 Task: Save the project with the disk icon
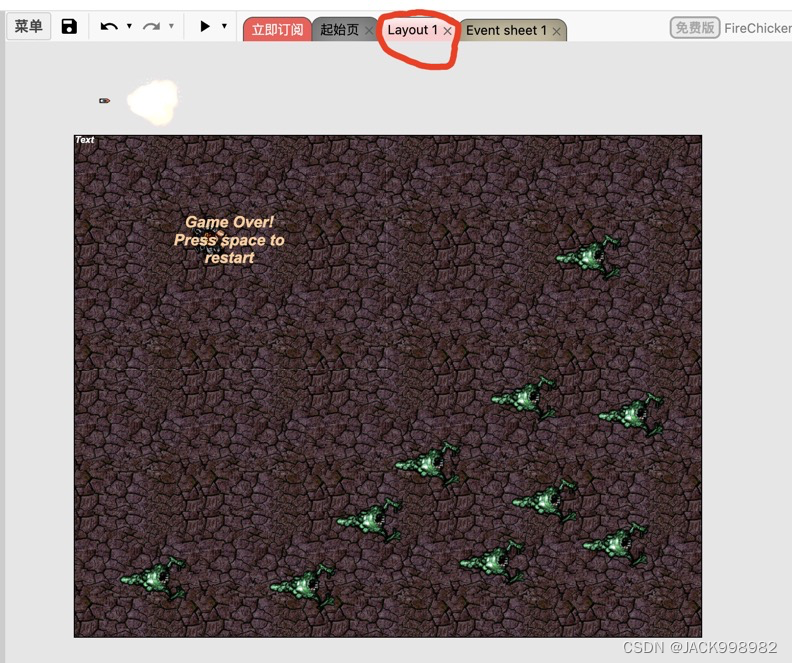(69, 26)
